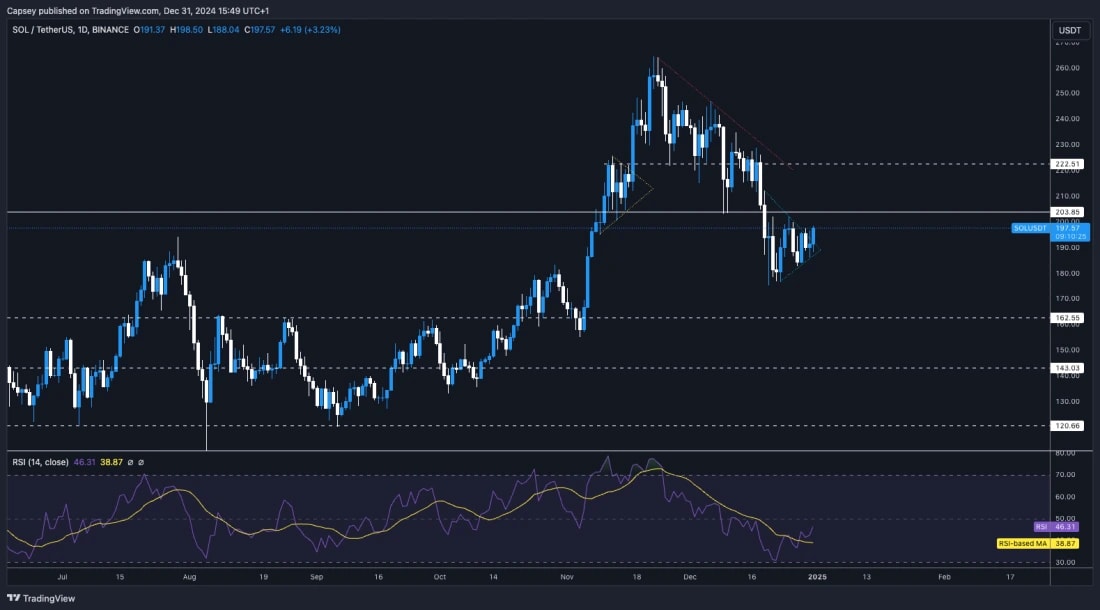Image resolution: width=1100 pixels, height=610 pixels.
Task: Click the 120.66 support label on price scale
Action: tap(1065, 424)
